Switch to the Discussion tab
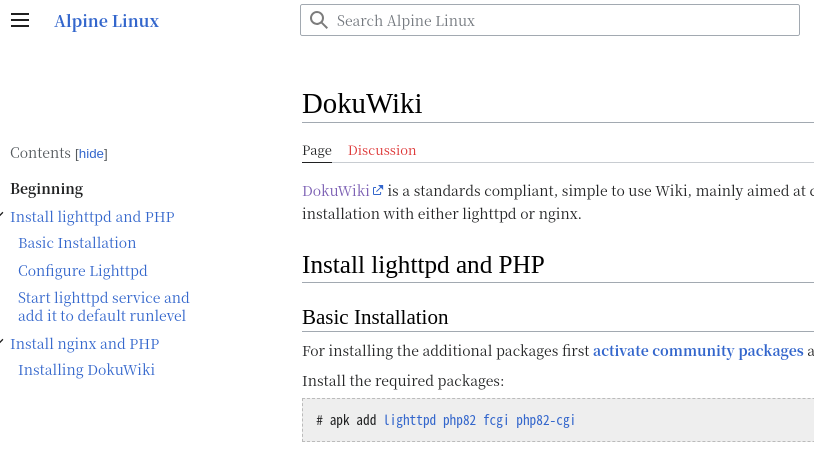The height and width of the screenshot is (450, 814). click(382, 151)
